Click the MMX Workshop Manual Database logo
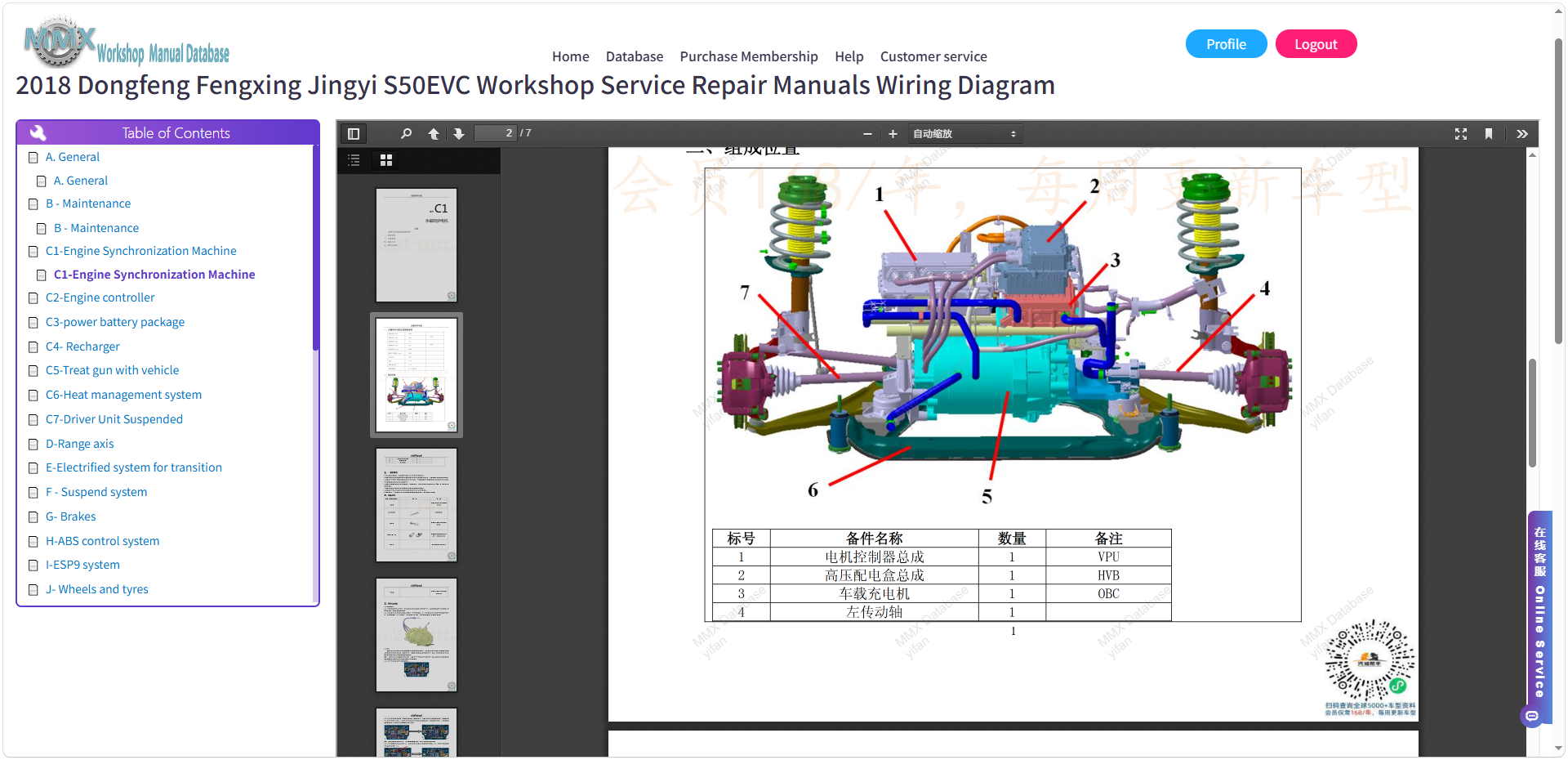Viewport: 1568px width, 760px height. [127, 43]
